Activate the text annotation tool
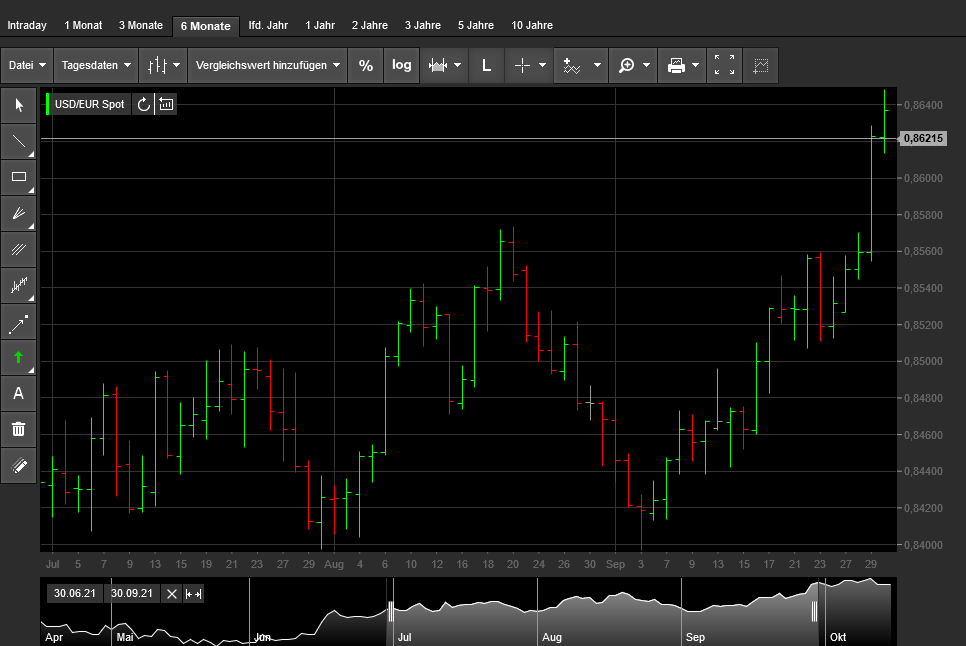 coord(18,393)
